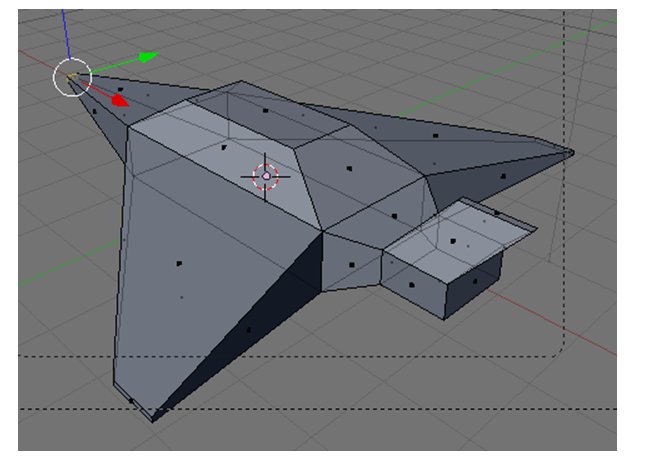This screenshot has height=468, width=645.
Task: Select the top cockpit face center dot
Action: [265, 110]
